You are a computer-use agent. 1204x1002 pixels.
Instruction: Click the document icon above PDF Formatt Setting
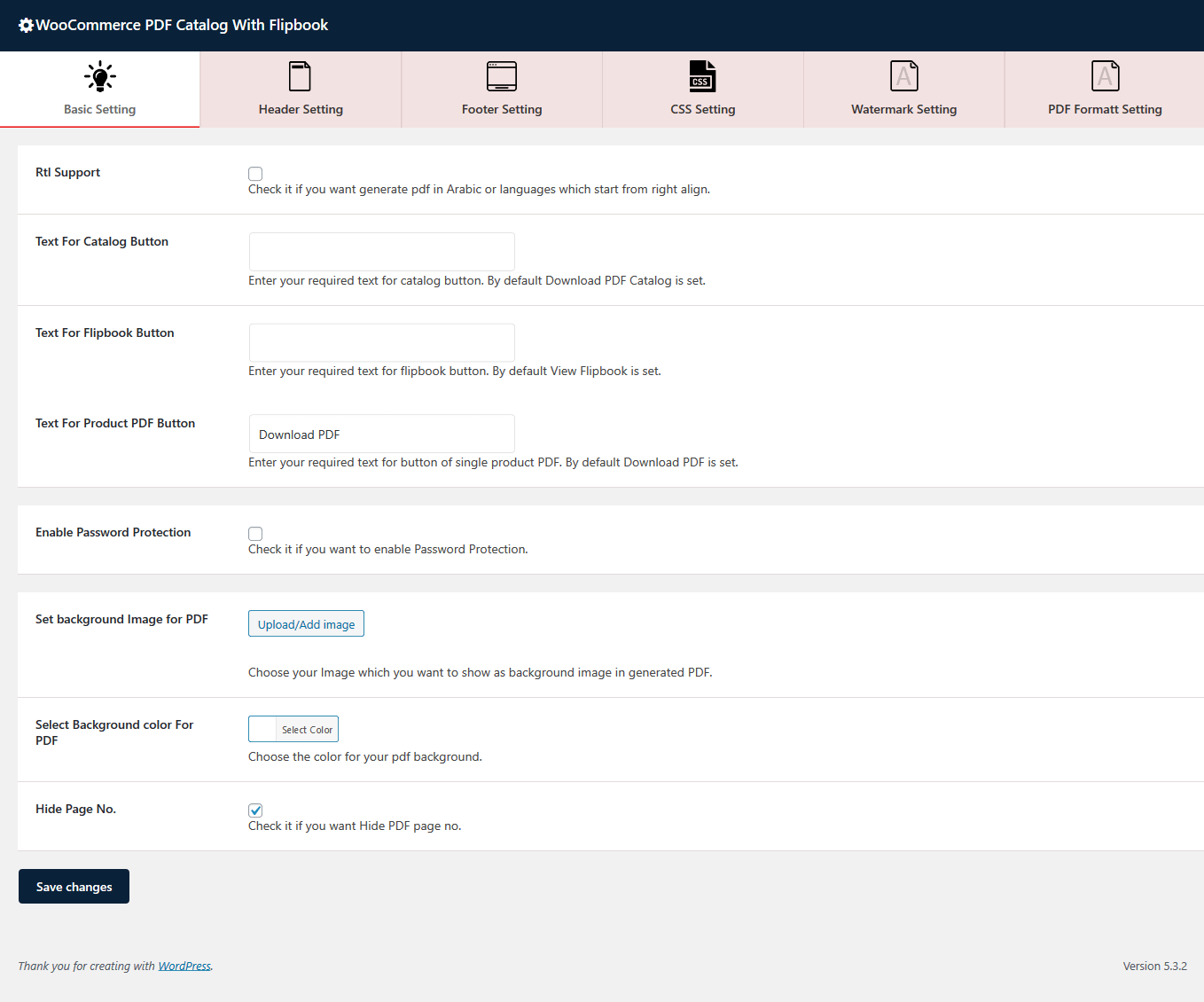1106,76
